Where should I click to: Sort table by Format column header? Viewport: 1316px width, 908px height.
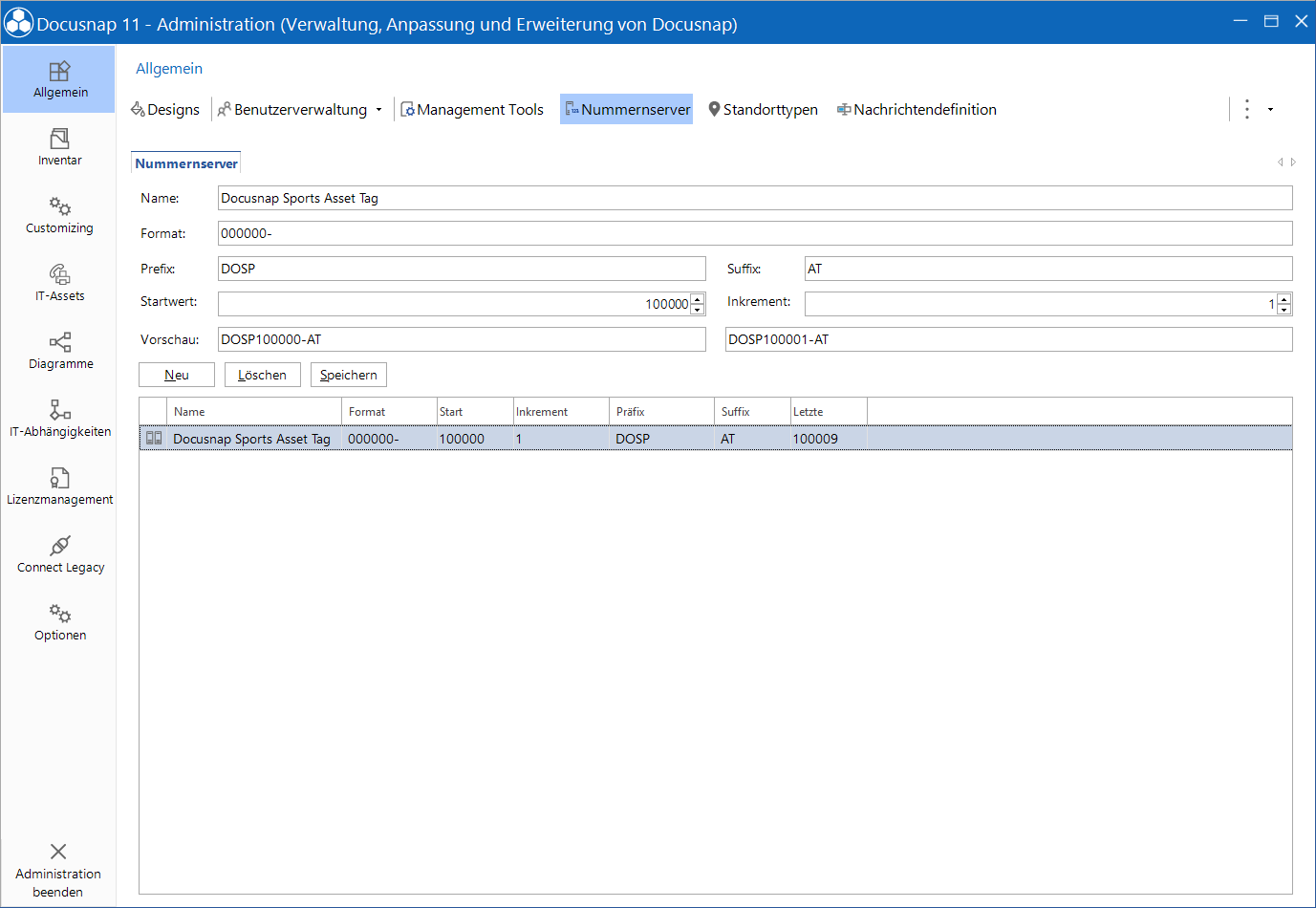click(x=389, y=412)
